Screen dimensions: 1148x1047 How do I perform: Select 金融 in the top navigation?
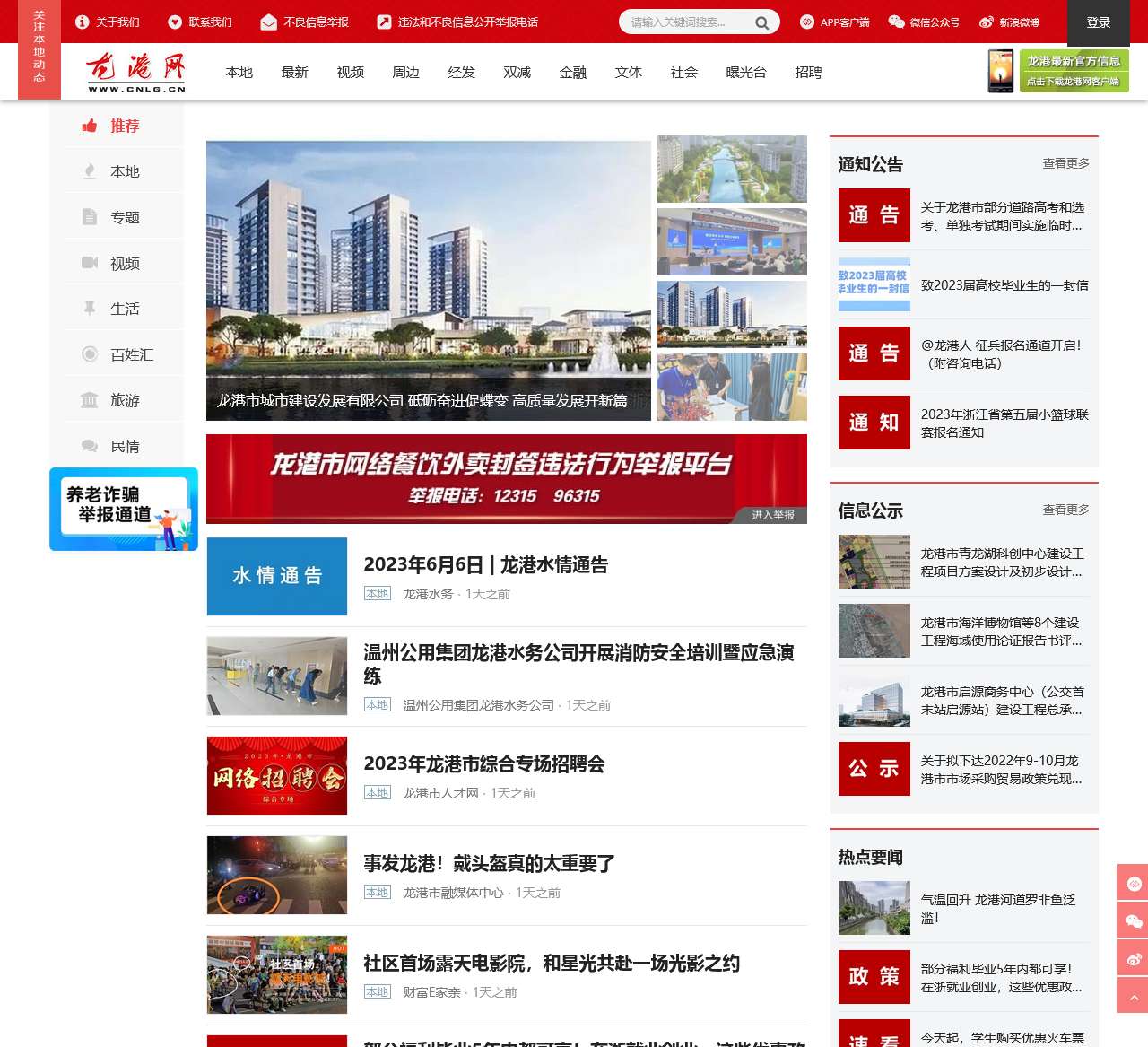[x=573, y=72]
